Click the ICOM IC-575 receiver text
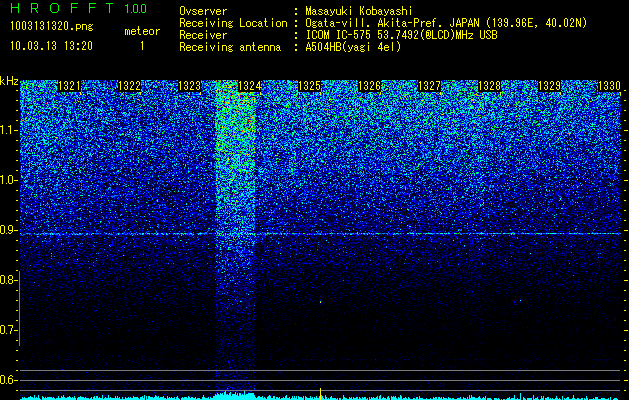The width and height of the screenshot is (629, 400). point(402,35)
